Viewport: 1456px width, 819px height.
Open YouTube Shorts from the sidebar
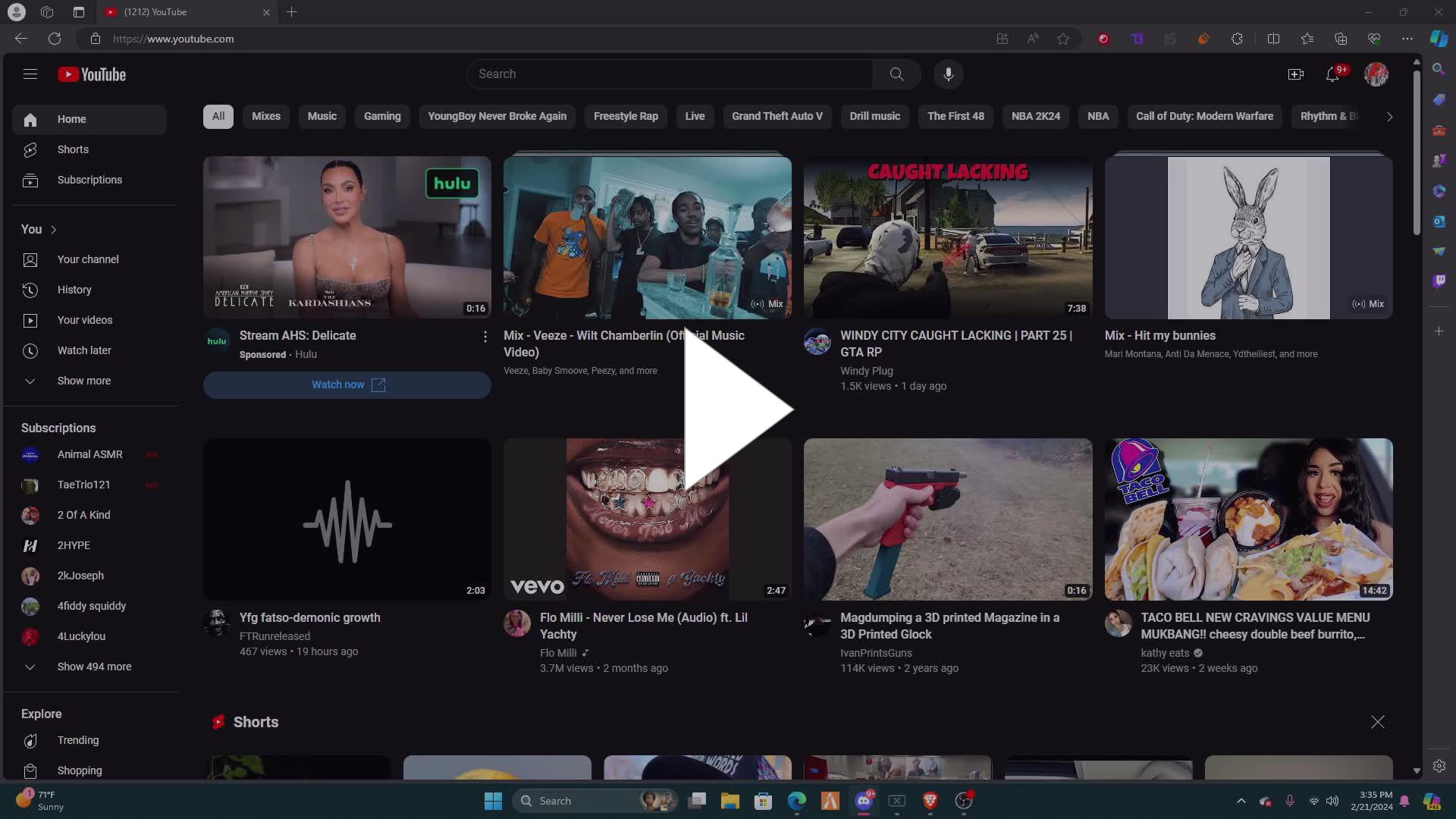tap(72, 149)
